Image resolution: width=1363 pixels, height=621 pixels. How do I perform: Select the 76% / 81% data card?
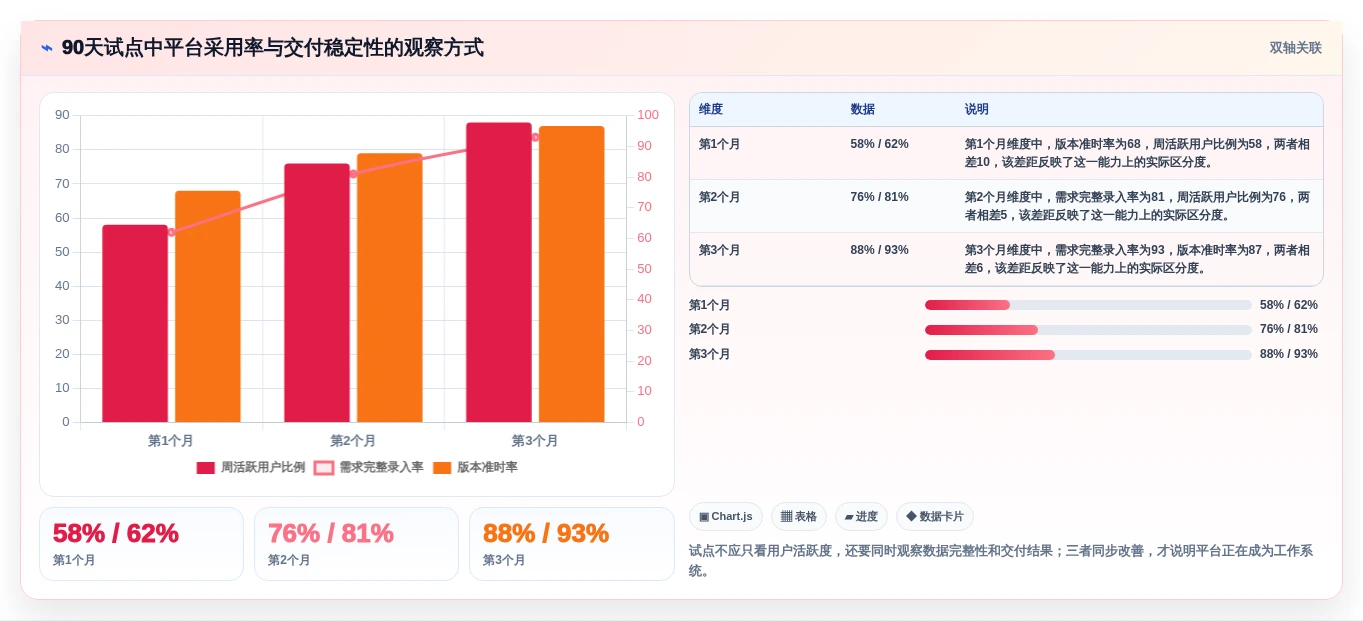click(x=356, y=544)
